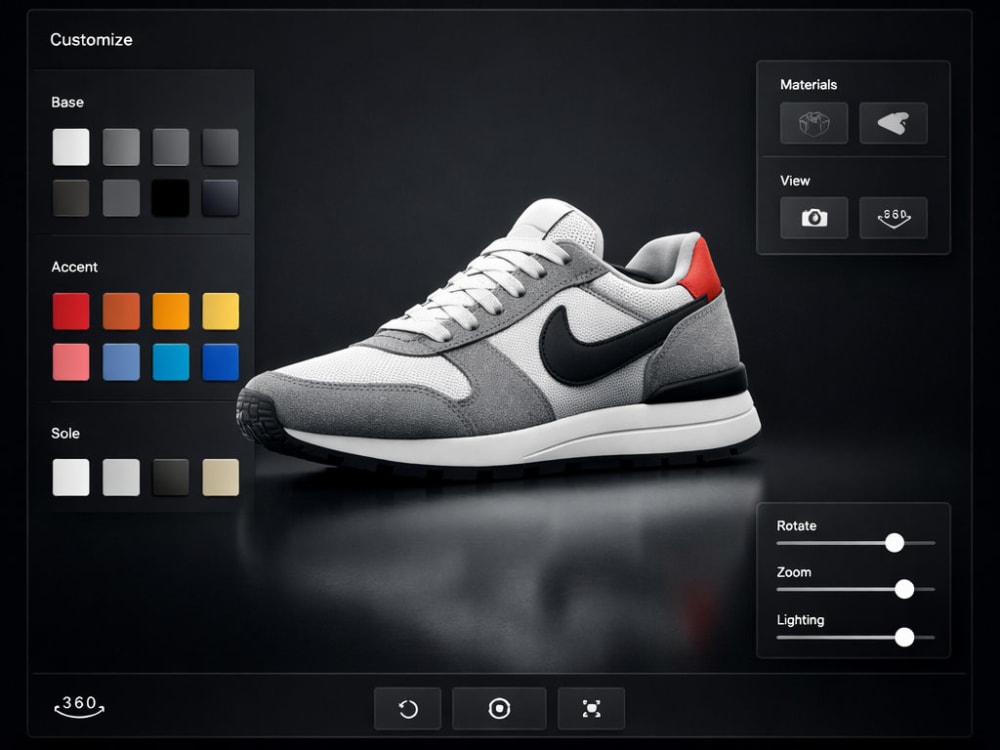This screenshot has height=750, width=1000.
Task: Click the Base section label
Action: (x=68, y=102)
